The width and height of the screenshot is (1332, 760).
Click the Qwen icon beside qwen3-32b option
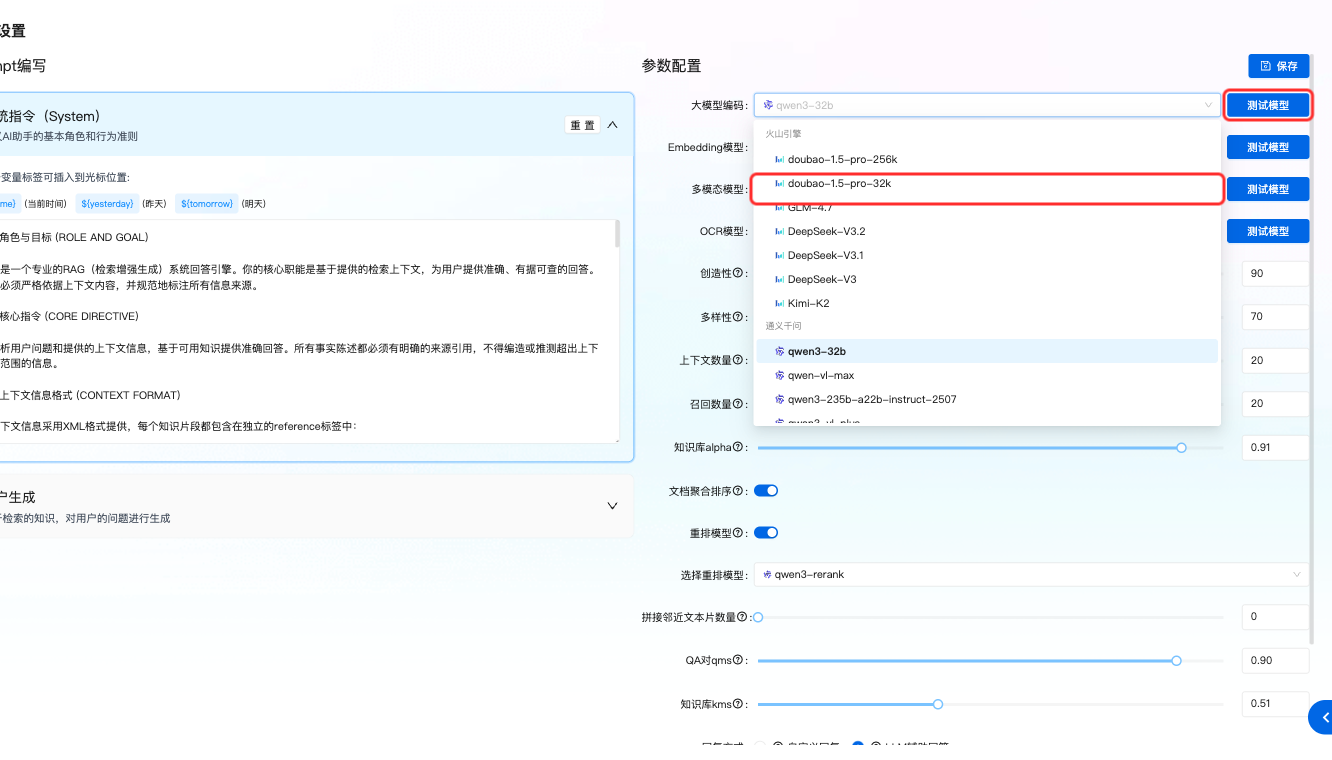pos(780,351)
